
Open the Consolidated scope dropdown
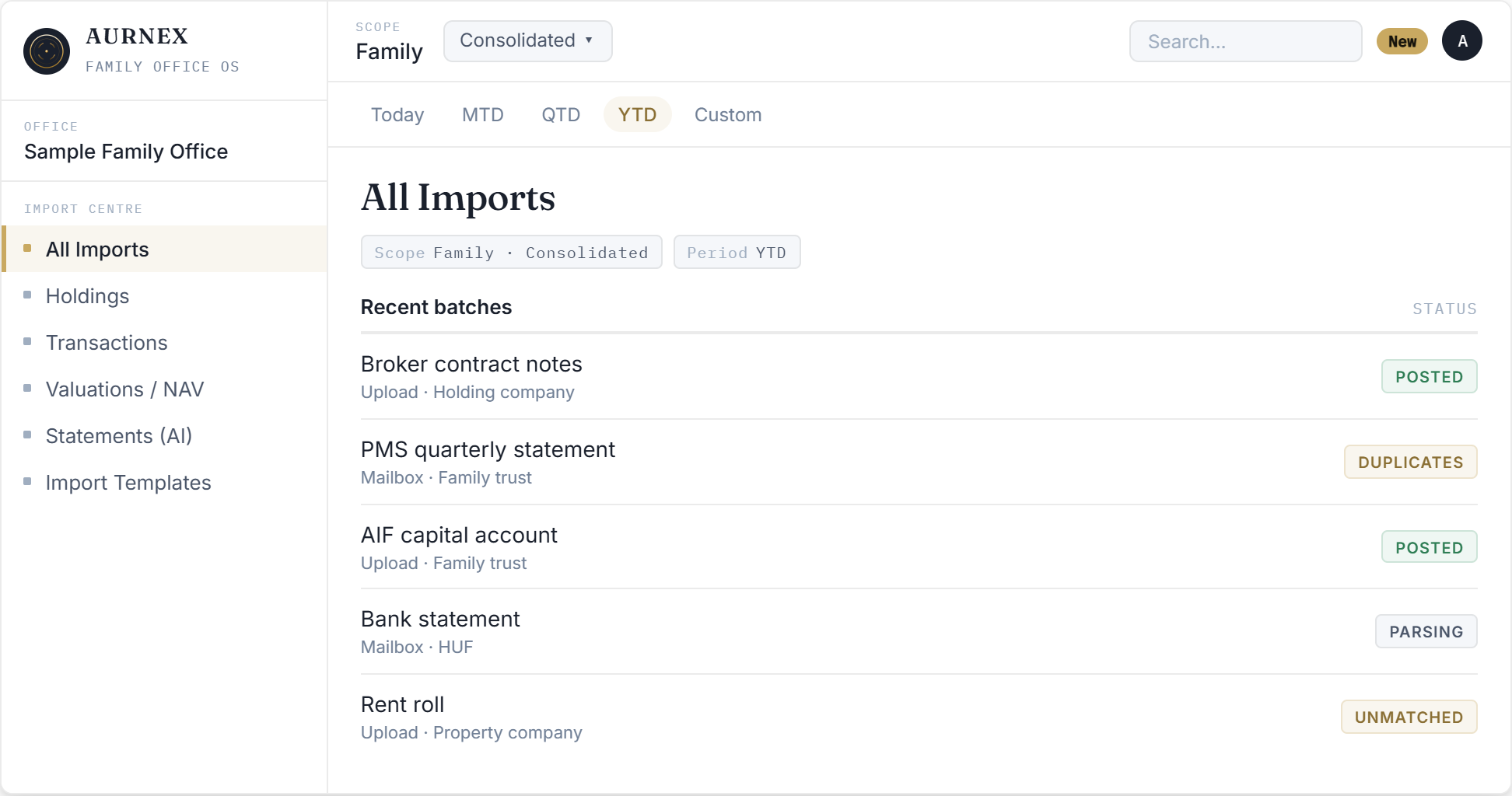click(528, 40)
